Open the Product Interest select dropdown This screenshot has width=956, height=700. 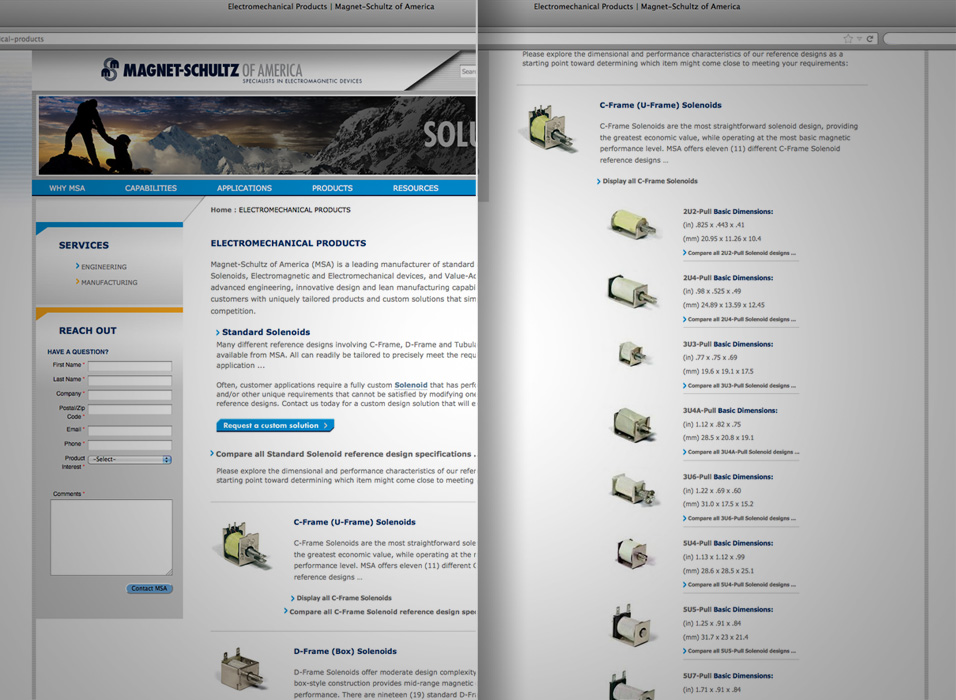[130, 459]
